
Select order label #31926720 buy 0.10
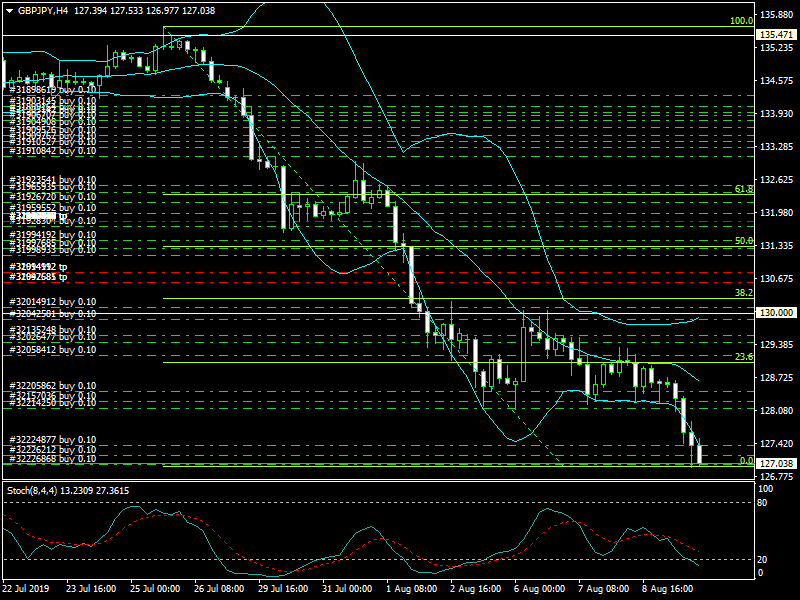(x=53, y=196)
